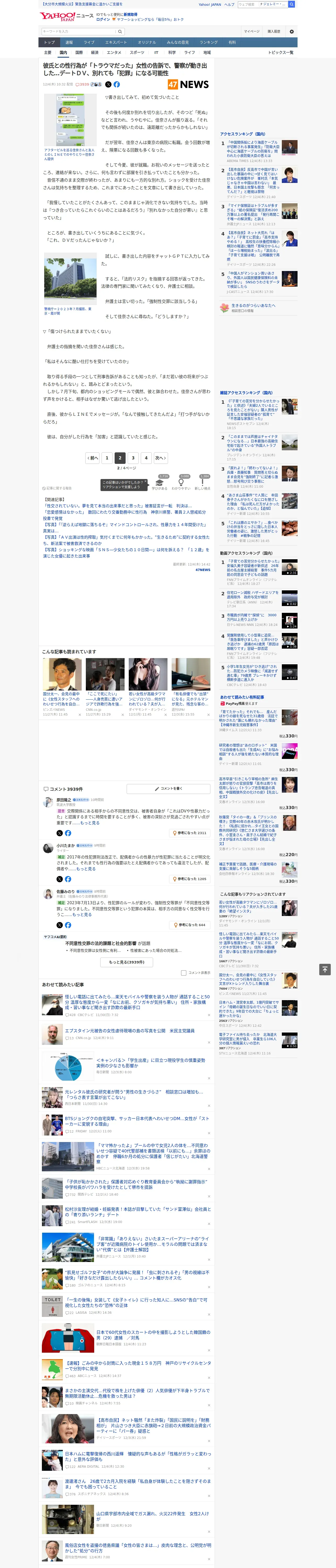This screenshot has width=336, height=1568.
Task: Click the 3939 comment count icon
Action: pyautogui.click(x=82, y=85)
